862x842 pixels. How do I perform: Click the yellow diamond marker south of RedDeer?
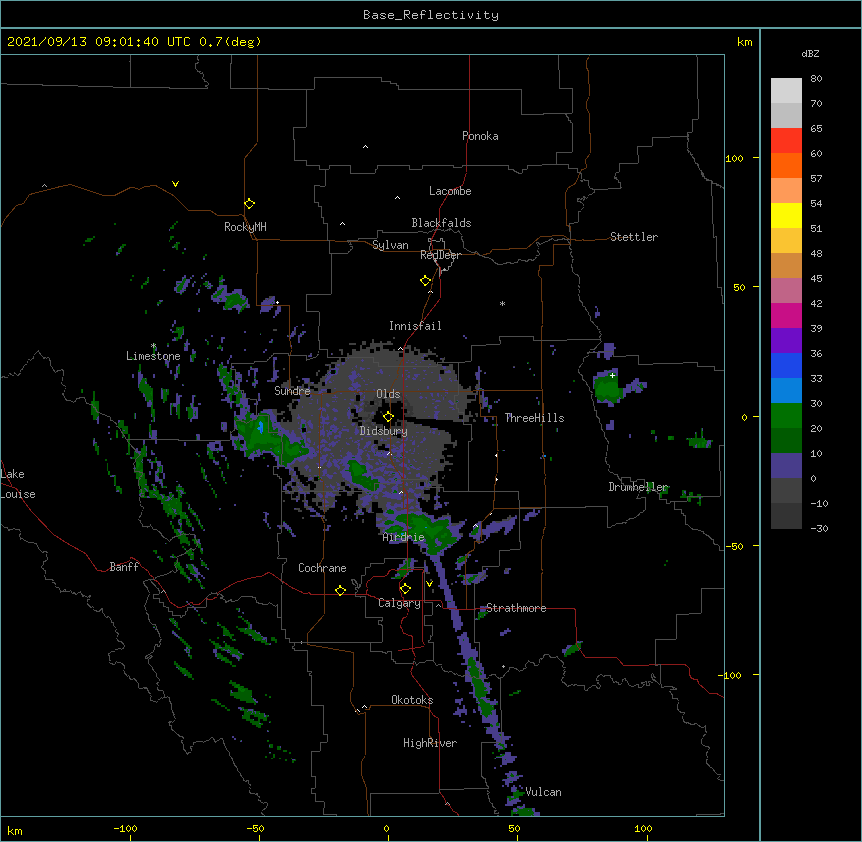coord(426,281)
